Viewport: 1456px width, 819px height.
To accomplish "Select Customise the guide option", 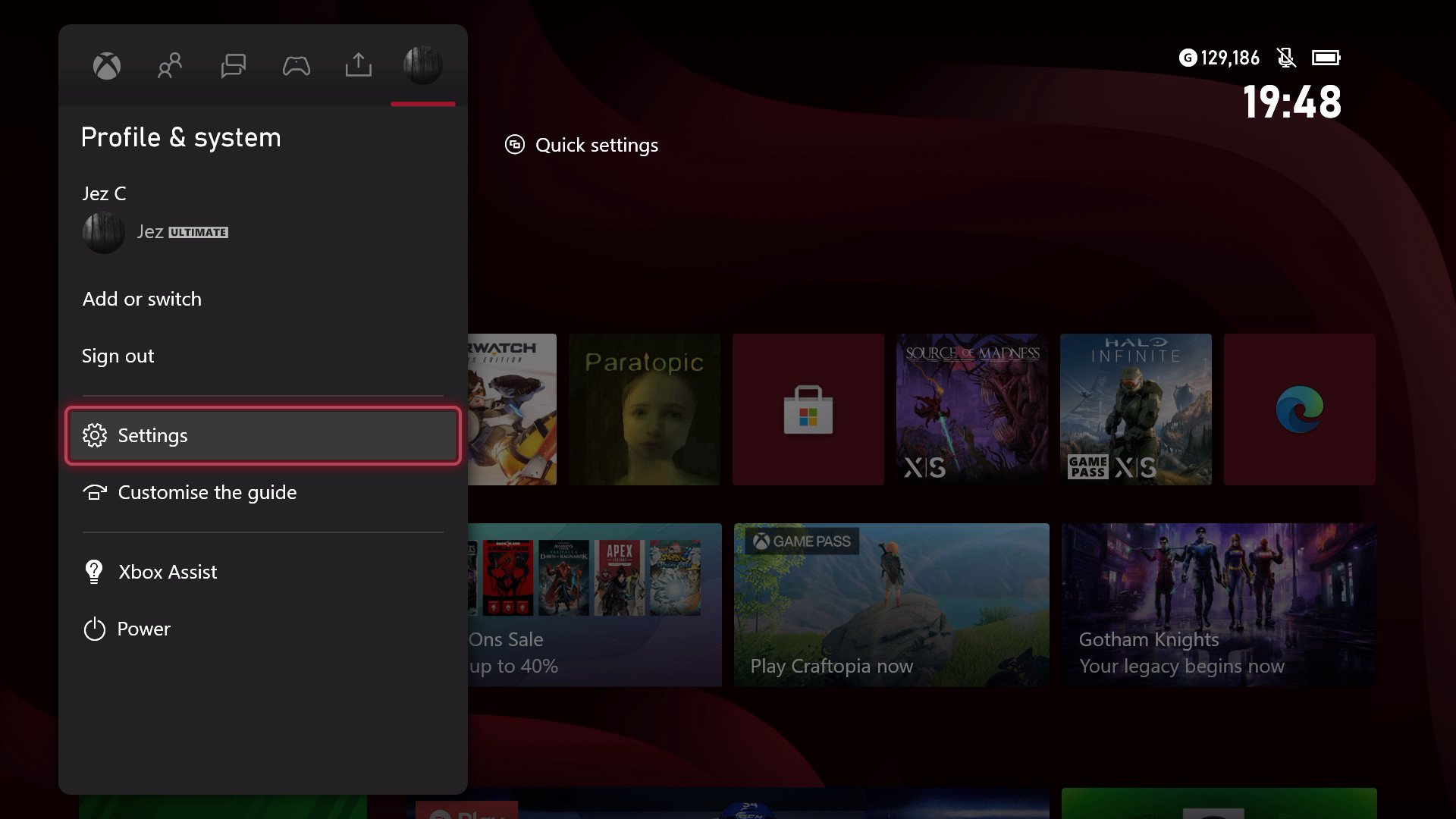I will coord(207,491).
